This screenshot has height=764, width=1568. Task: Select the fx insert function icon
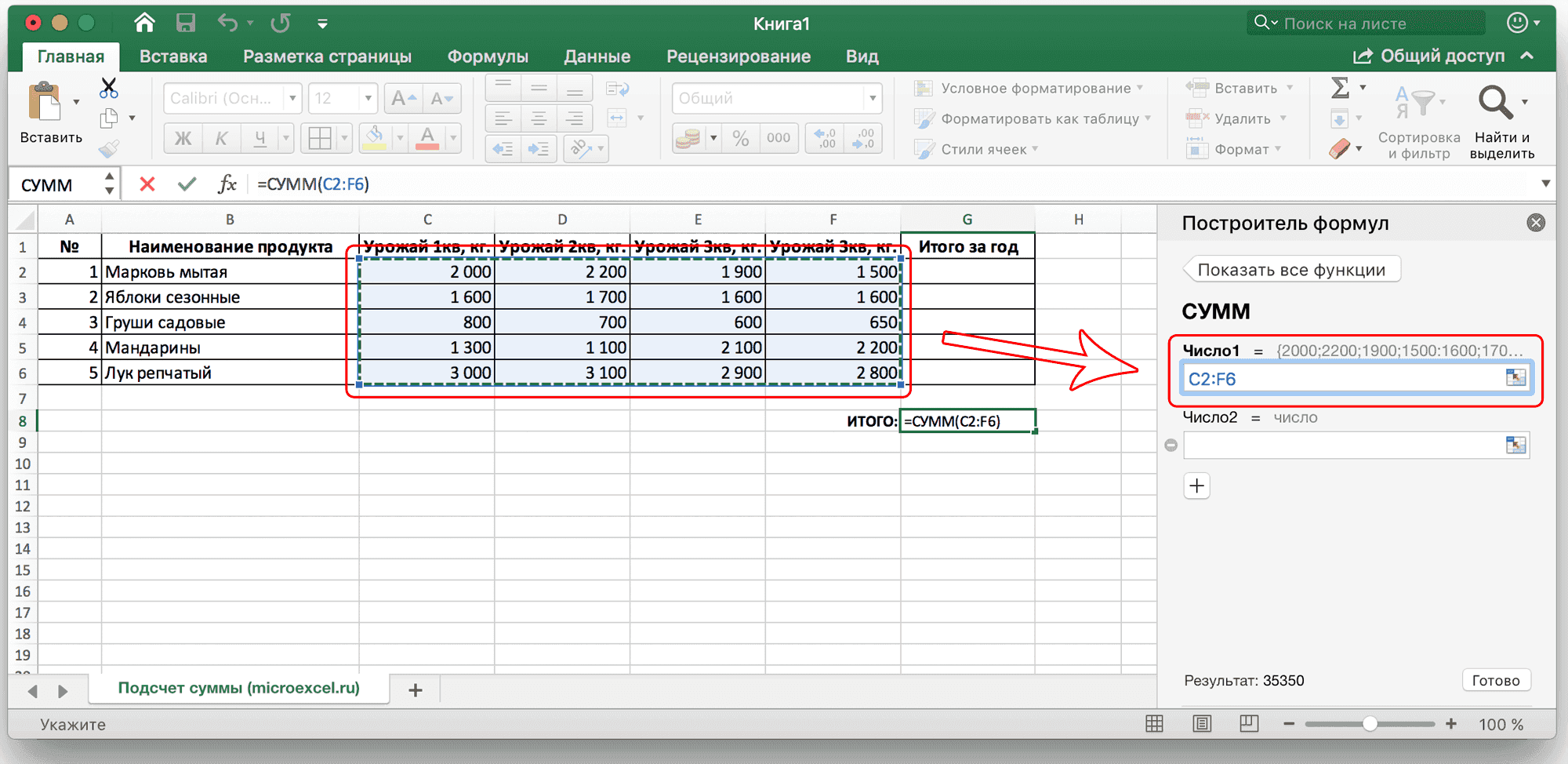coord(227,184)
